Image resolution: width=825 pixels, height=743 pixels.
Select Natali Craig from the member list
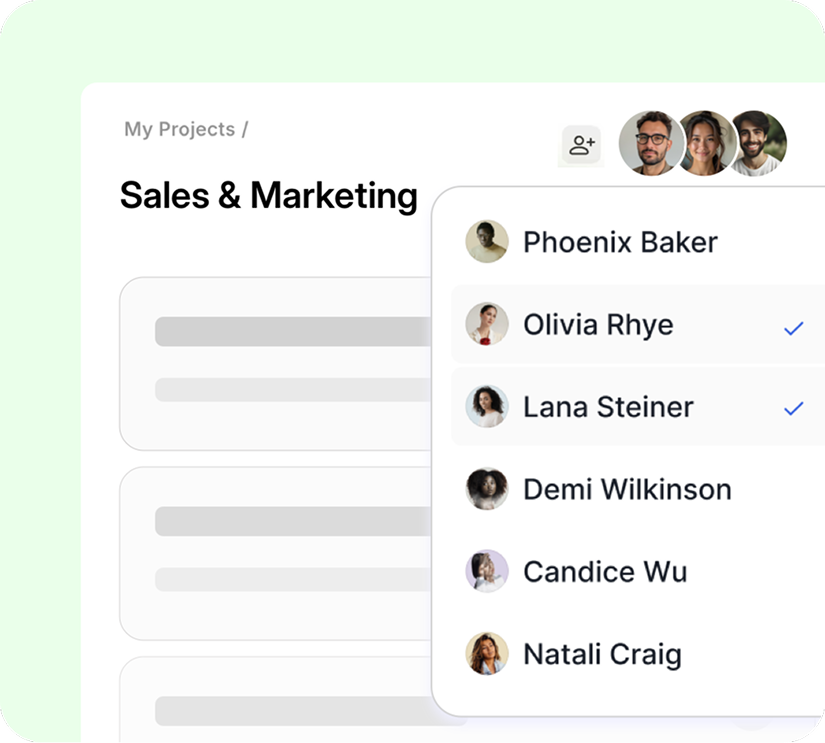pyautogui.click(x=602, y=654)
